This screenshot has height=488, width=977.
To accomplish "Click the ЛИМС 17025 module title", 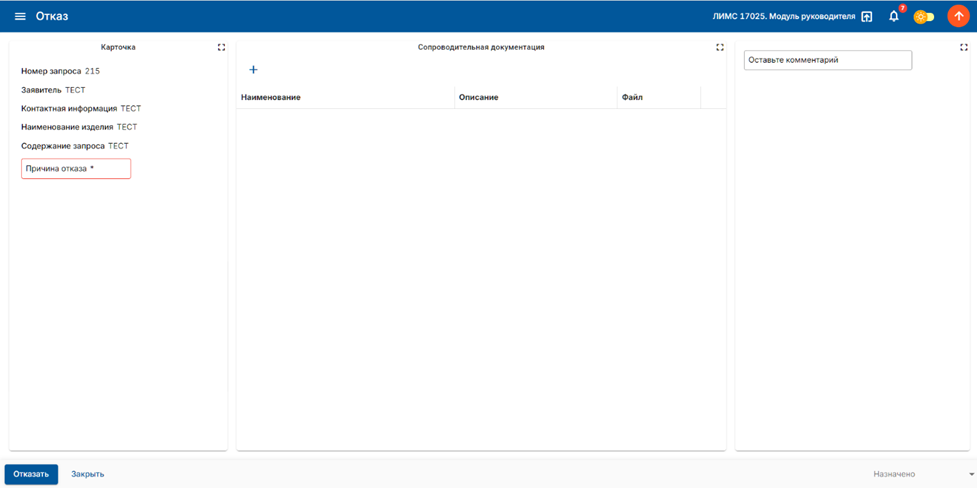I will tap(783, 17).
